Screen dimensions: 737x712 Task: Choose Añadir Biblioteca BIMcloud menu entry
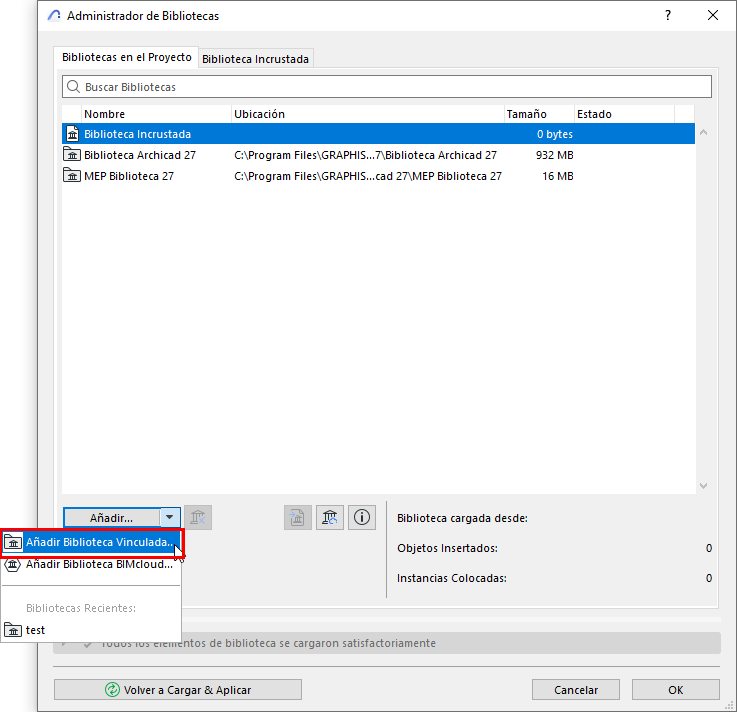pos(91,564)
